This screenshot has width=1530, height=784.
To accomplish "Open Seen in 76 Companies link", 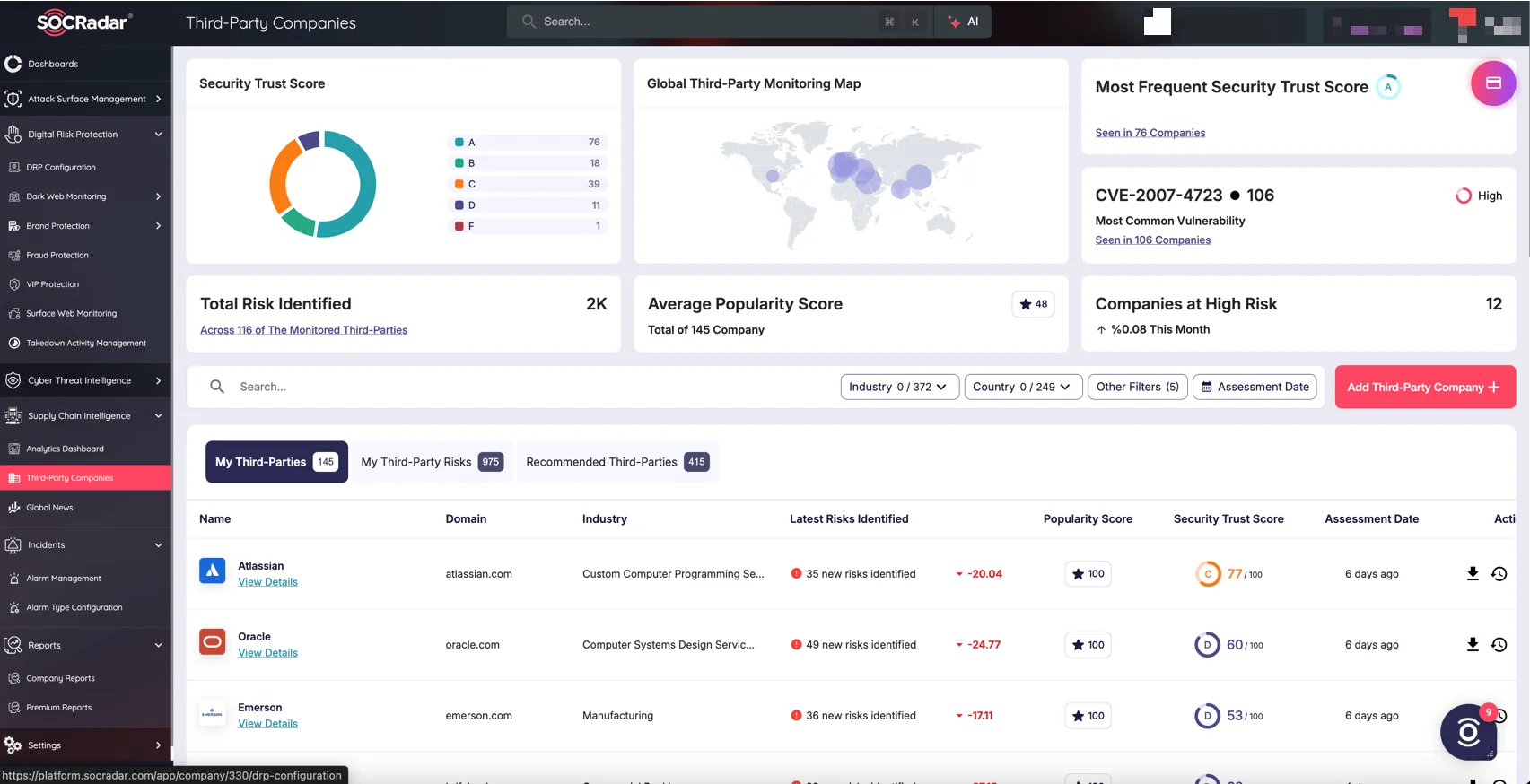I will 1150,133.
